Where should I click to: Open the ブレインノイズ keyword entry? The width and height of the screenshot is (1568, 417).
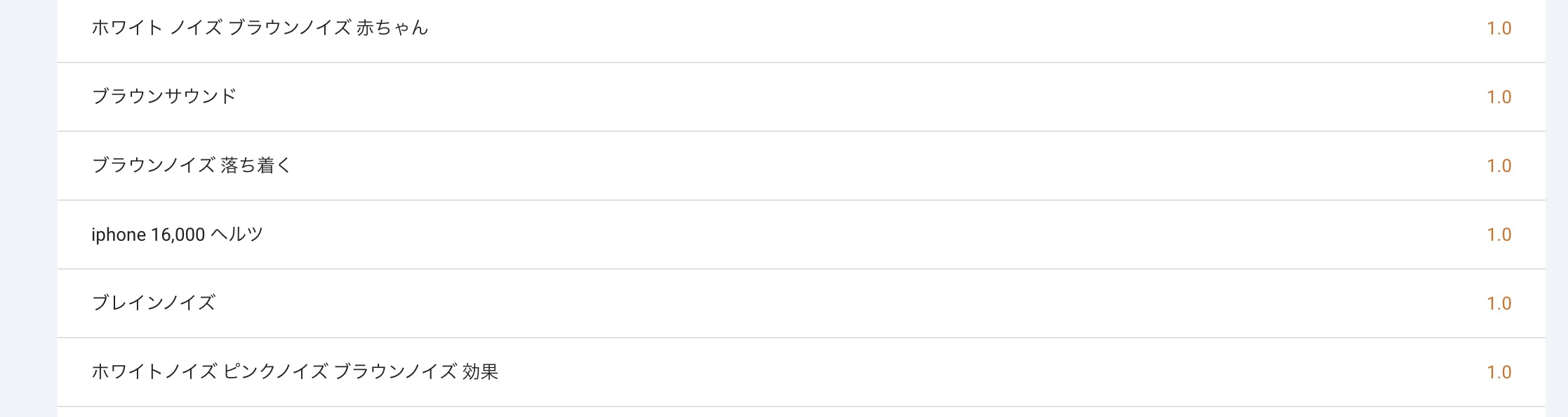pos(153,303)
